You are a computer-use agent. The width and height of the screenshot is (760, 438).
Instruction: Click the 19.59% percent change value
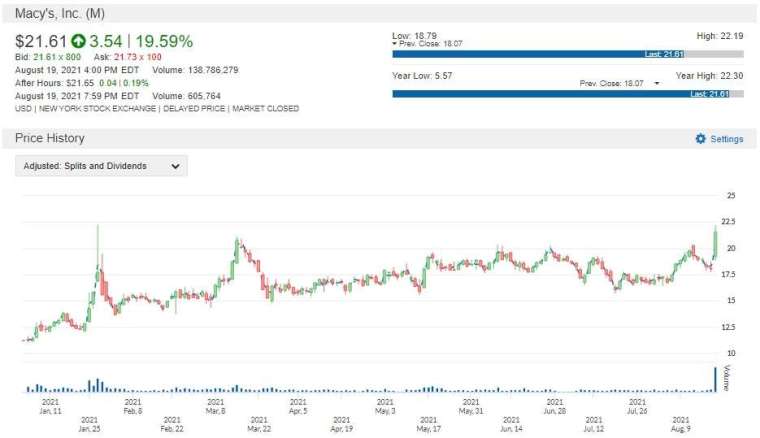[x=164, y=42]
